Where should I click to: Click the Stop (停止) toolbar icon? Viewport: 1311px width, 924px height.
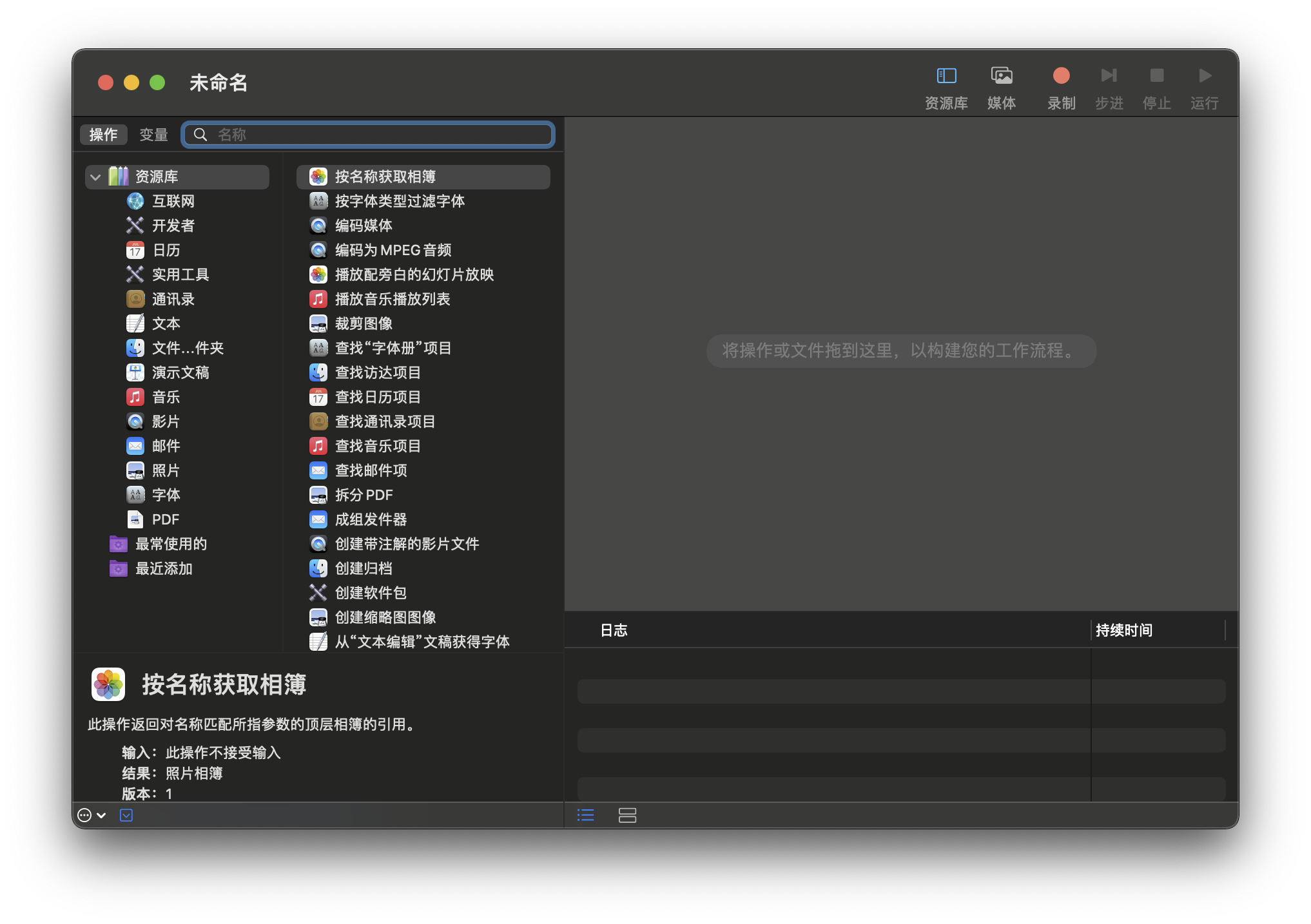click(x=1156, y=76)
